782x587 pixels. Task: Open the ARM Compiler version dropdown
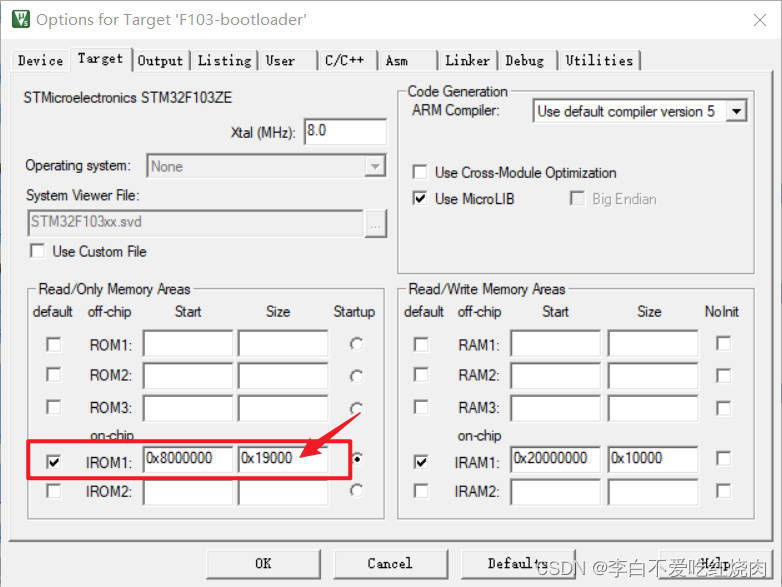737,111
